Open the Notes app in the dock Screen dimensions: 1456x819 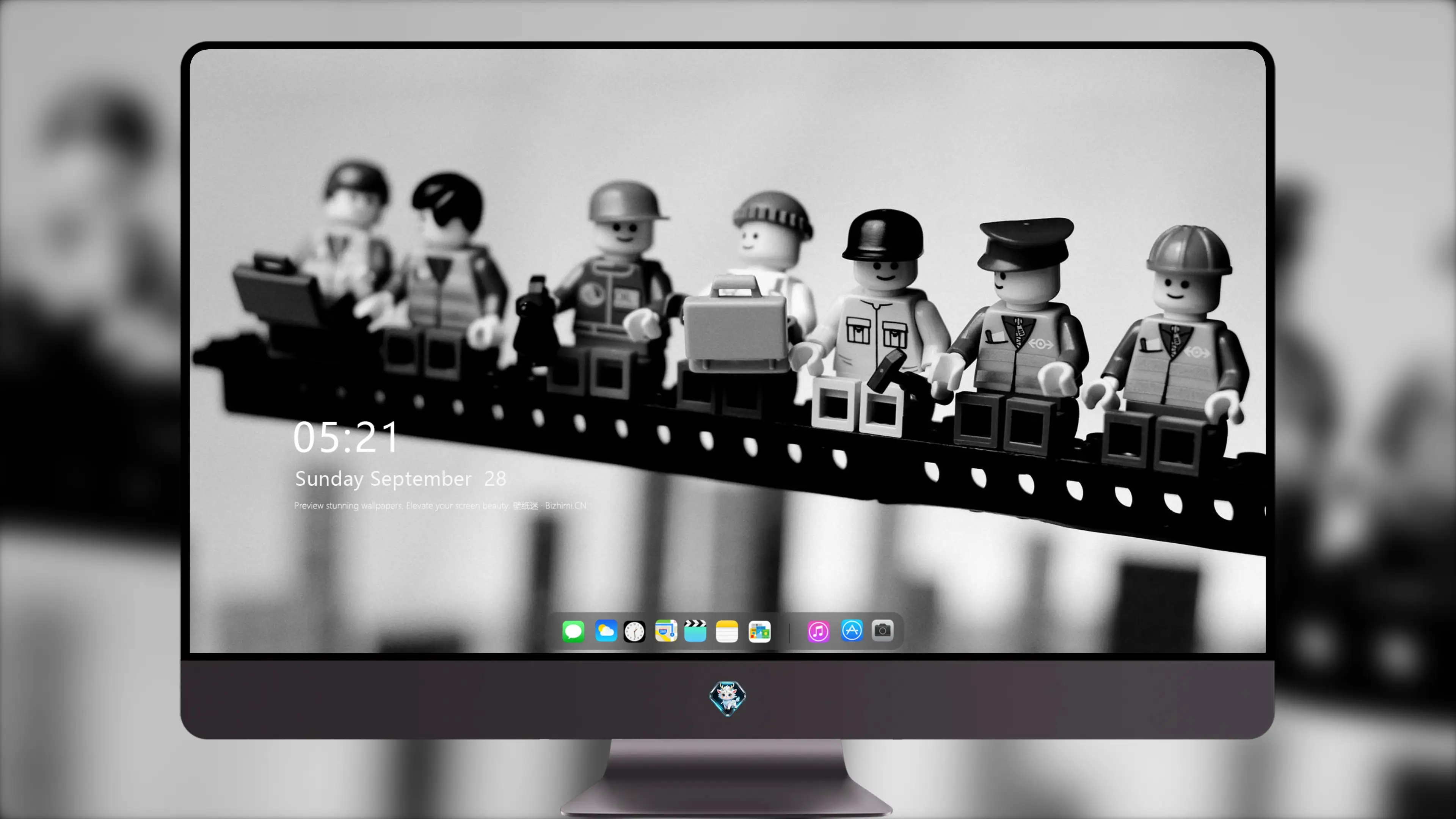pyautogui.click(x=727, y=631)
